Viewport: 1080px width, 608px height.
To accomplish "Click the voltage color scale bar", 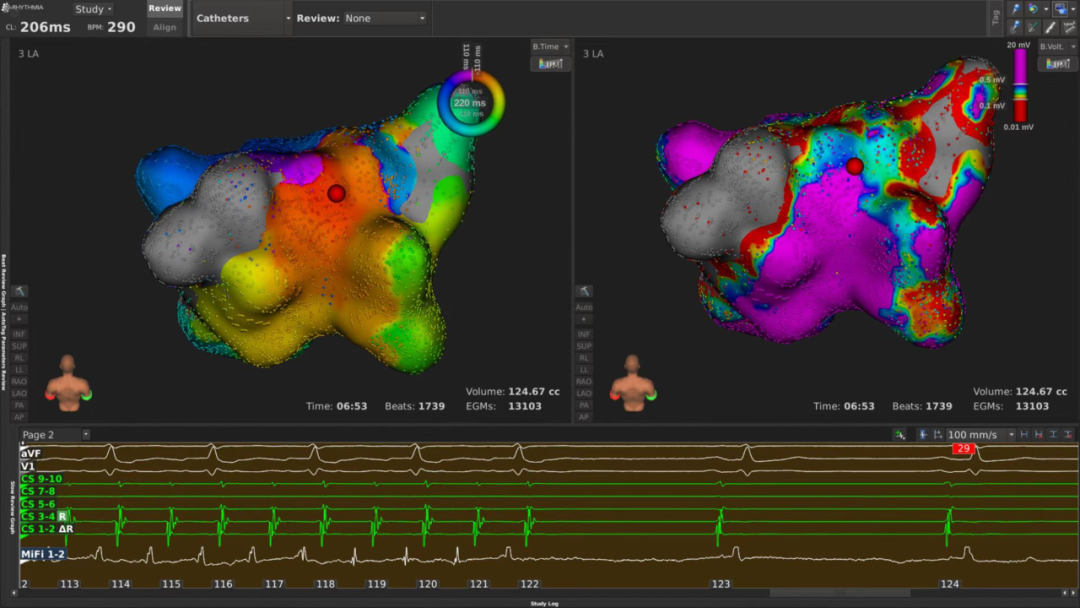I will [x=1020, y=84].
